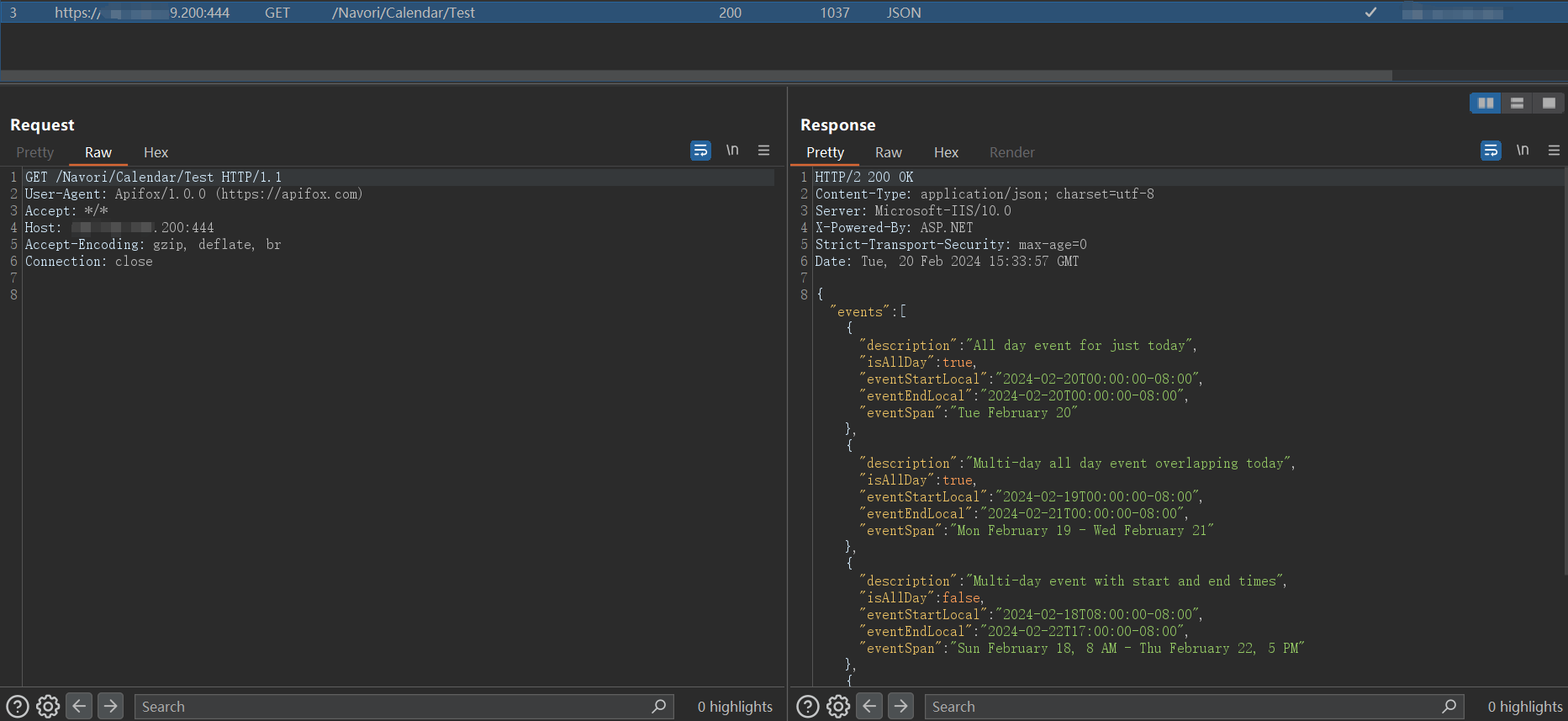The width and height of the screenshot is (1568, 721).
Task: Click the Response body vertical scrollbar
Action: (x=1565, y=370)
